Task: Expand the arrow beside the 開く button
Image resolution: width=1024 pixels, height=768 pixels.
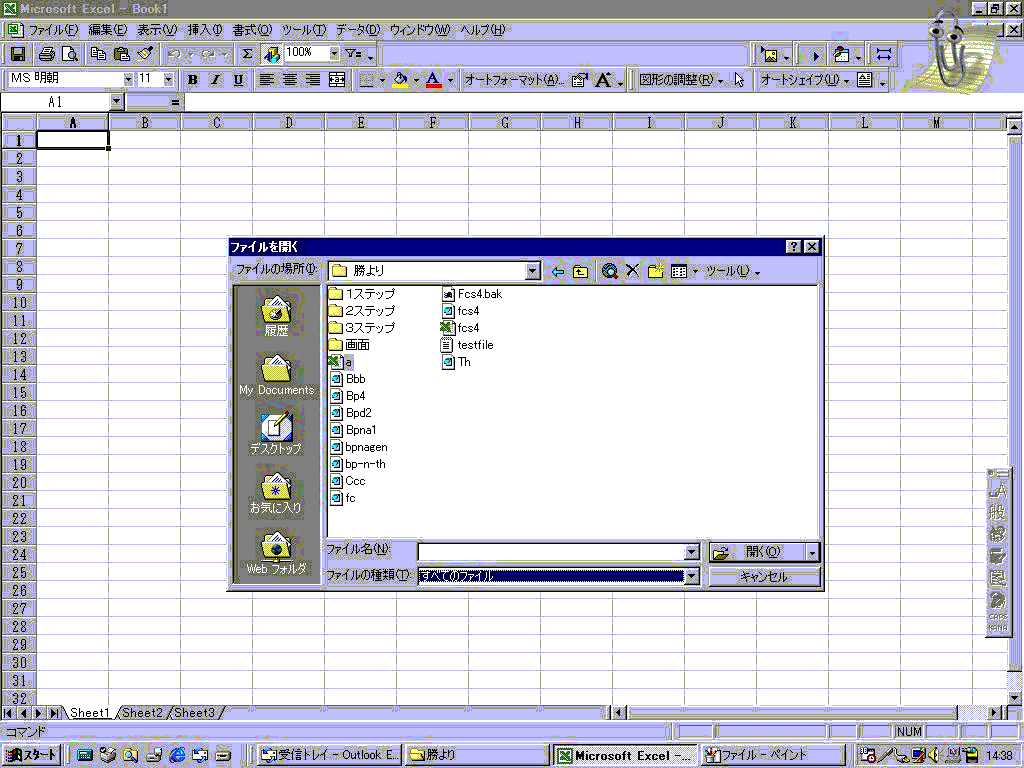Action: click(x=812, y=553)
